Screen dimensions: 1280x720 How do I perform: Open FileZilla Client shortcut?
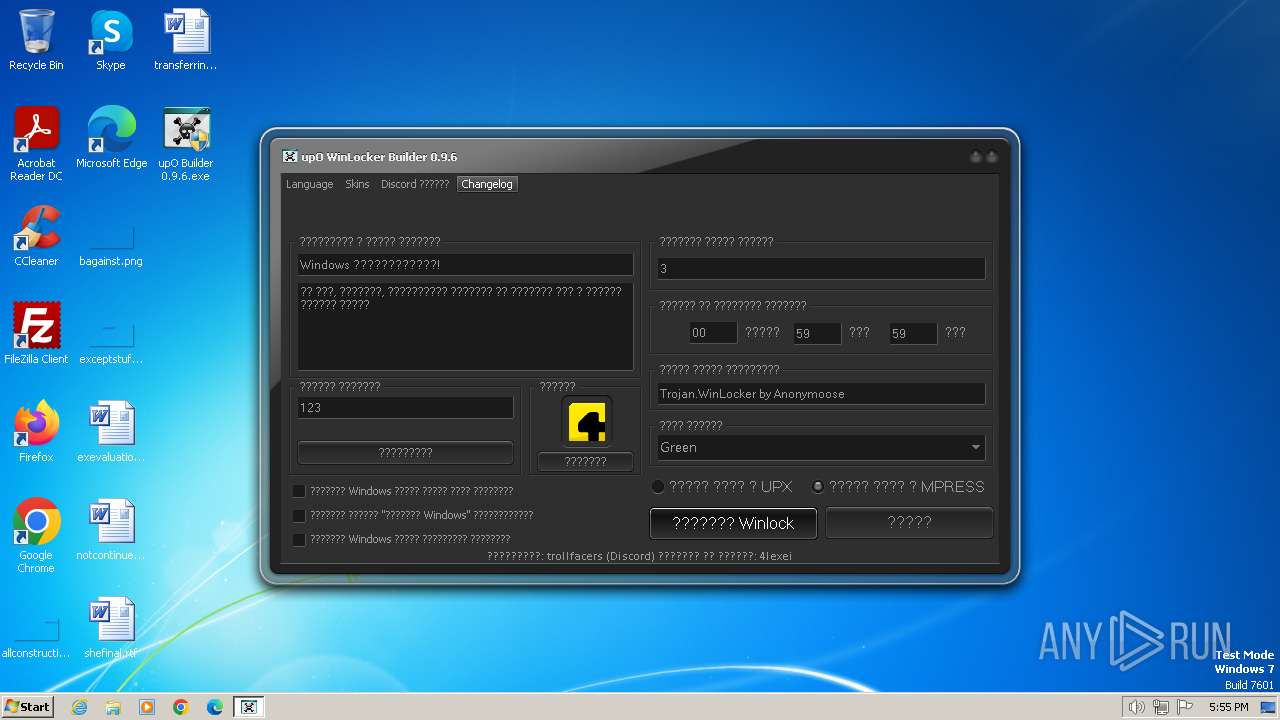(x=36, y=334)
